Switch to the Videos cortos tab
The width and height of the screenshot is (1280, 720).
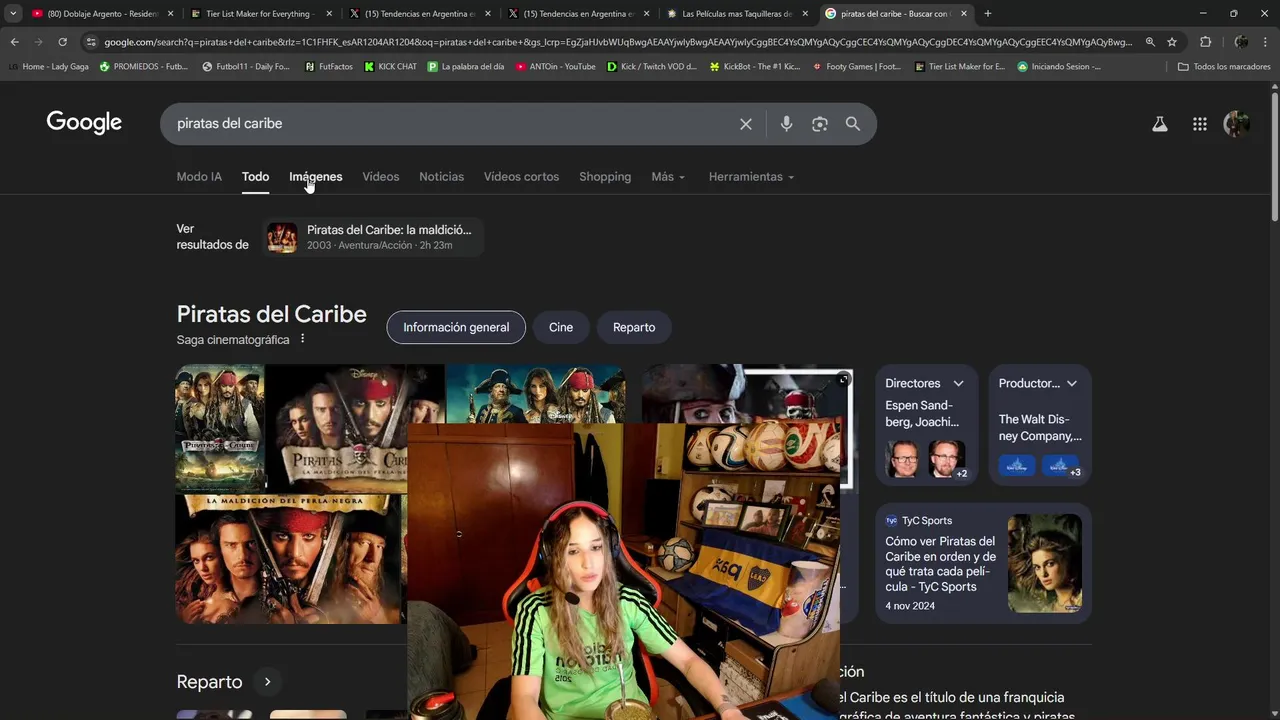[521, 177]
